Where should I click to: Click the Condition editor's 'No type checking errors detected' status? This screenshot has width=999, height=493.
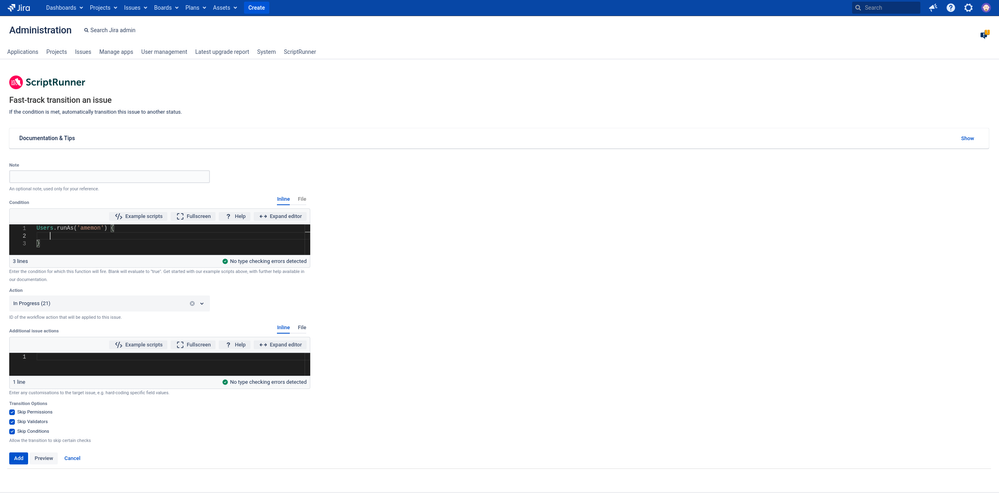click(264, 261)
